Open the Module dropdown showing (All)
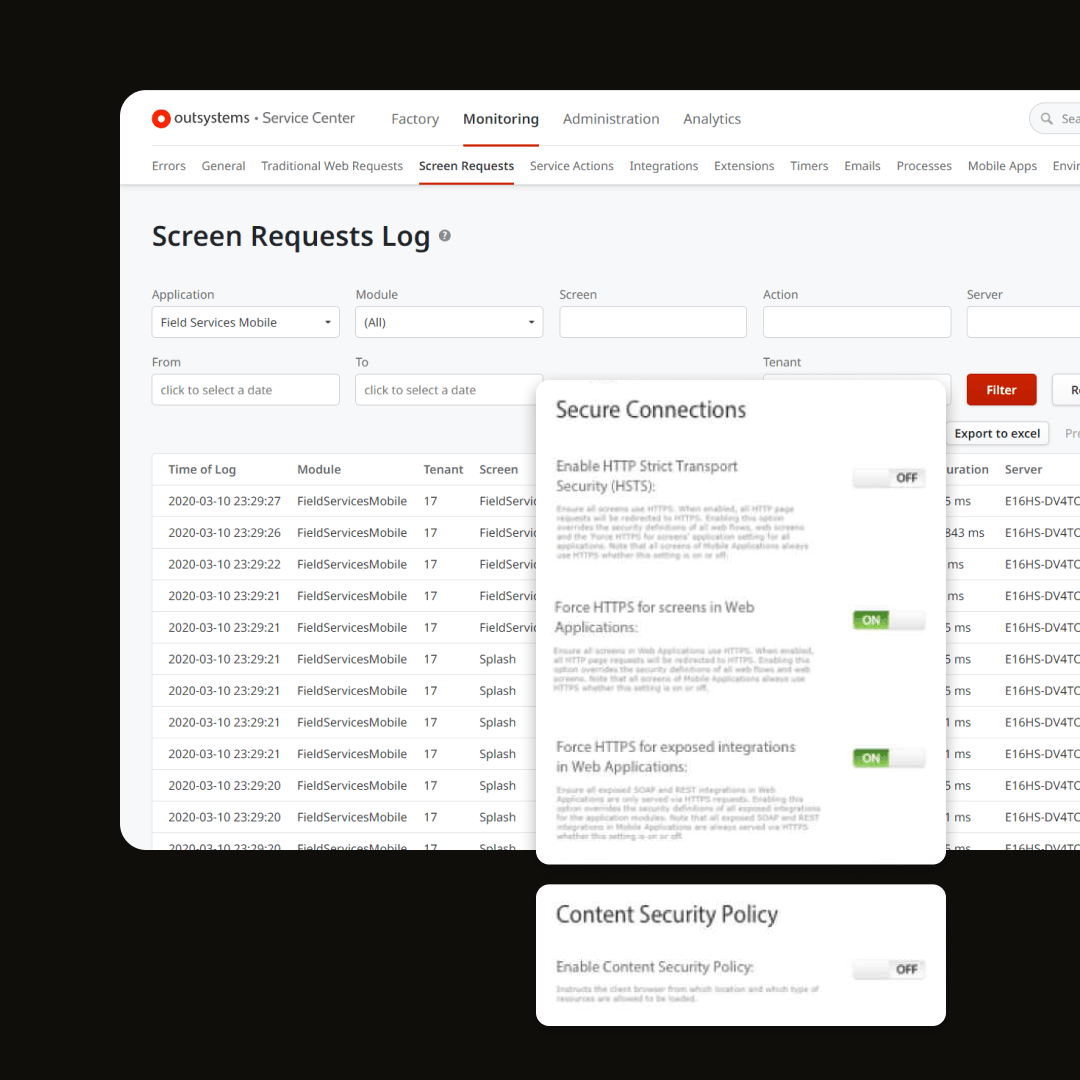The image size is (1080, 1080). point(449,322)
